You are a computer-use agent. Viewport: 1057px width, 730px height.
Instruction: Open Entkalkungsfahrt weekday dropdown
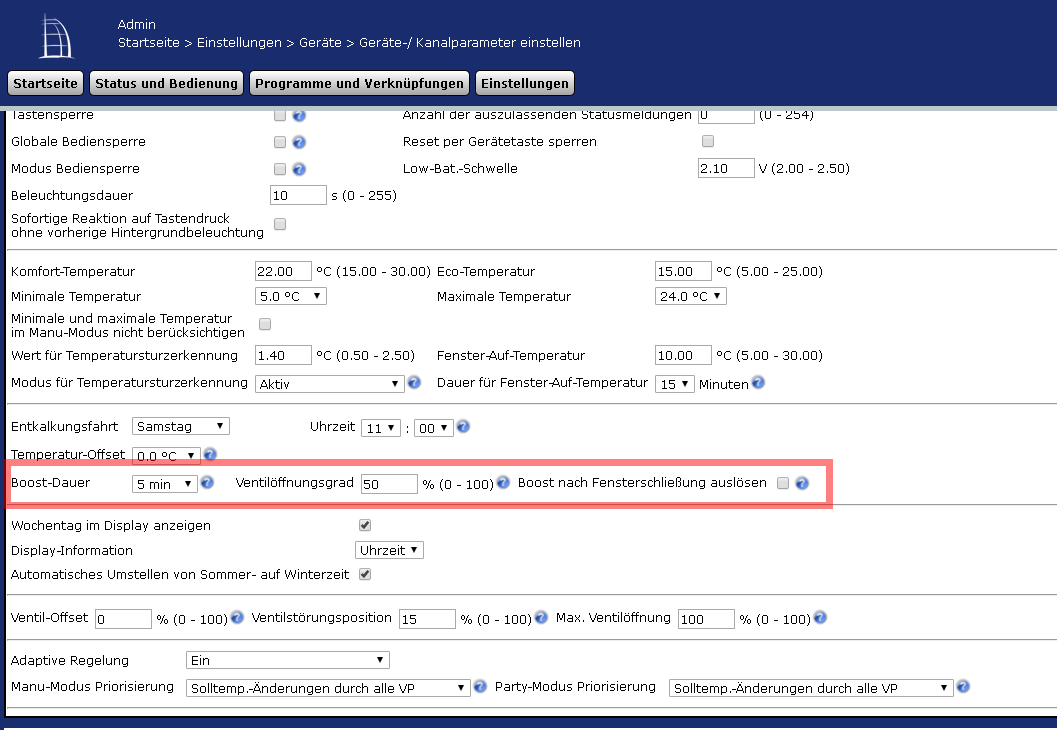181,426
